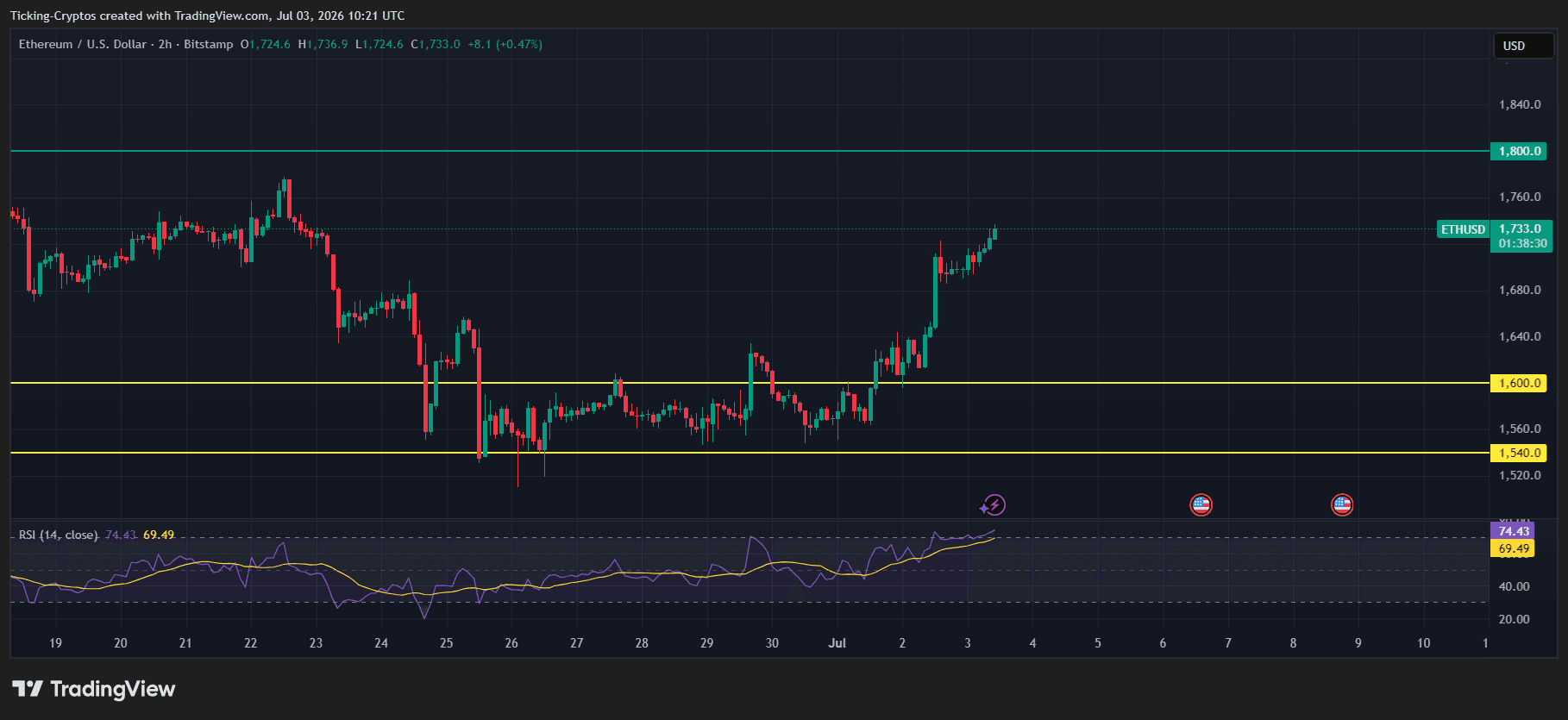
Task: Click the 1,640.0 price axis value
Action: pos(1520,336)
